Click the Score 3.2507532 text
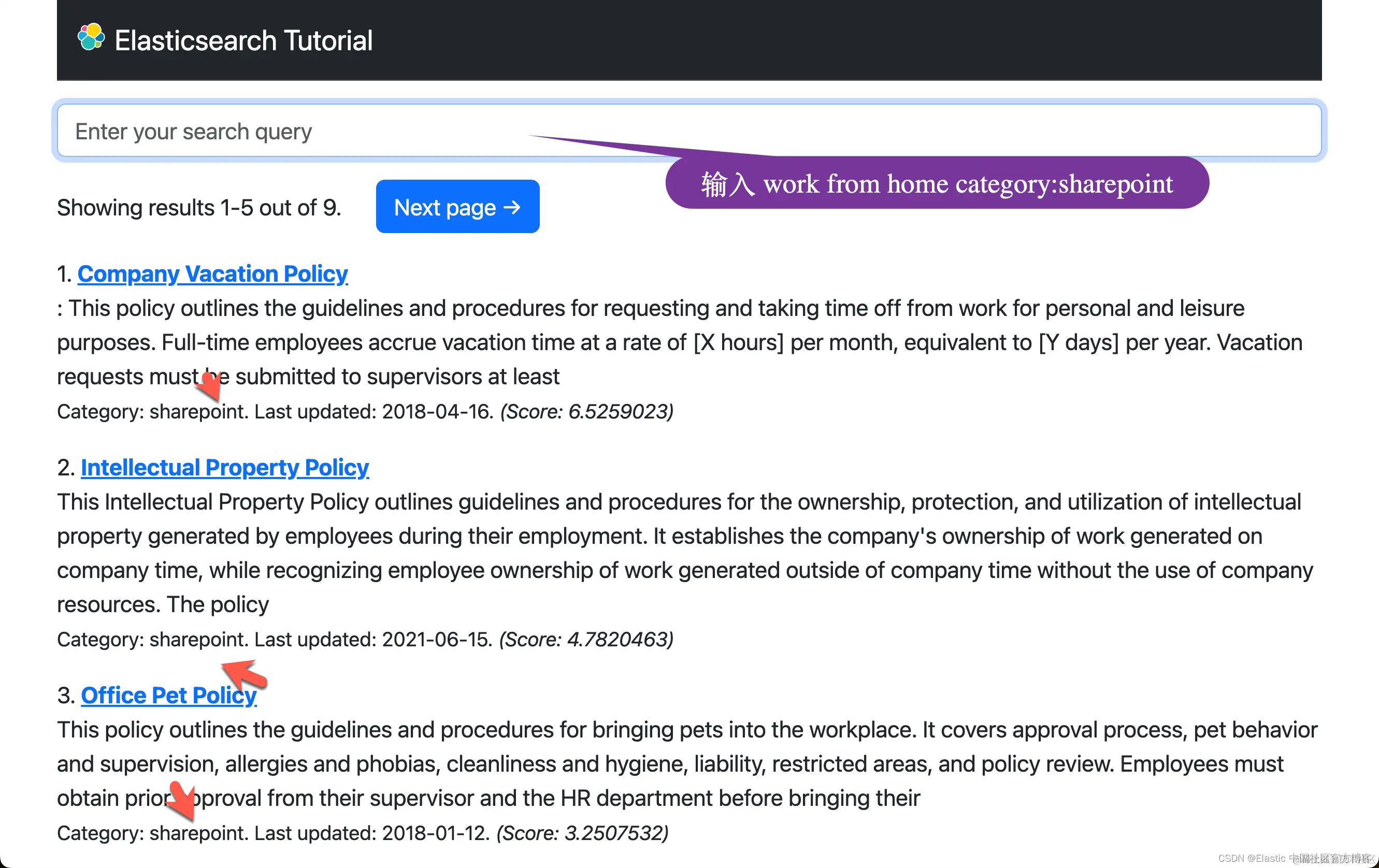This screenshot has width=1379, height=868. (x=582, y=832)
